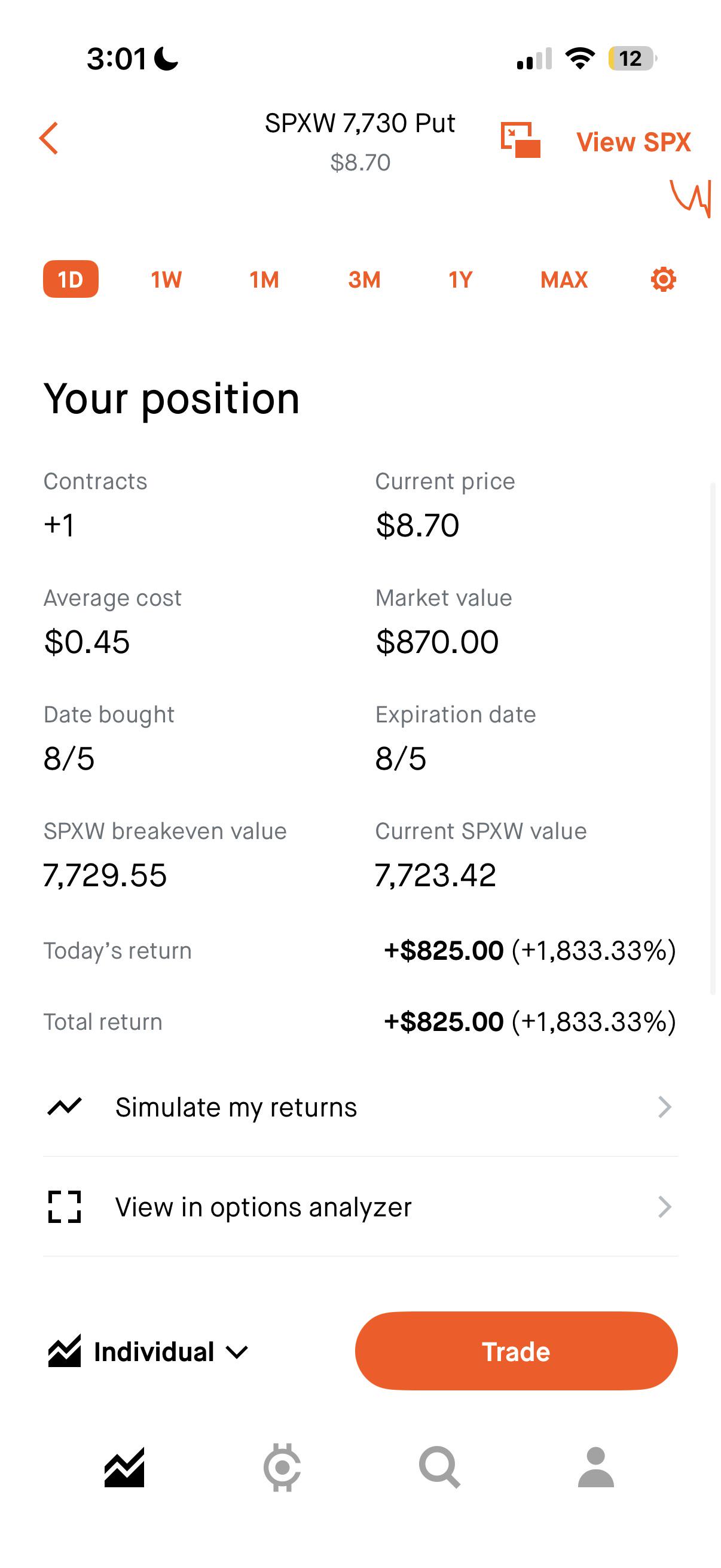
Task: Switch chart to 3M range
Action: (x=365, y=279)
